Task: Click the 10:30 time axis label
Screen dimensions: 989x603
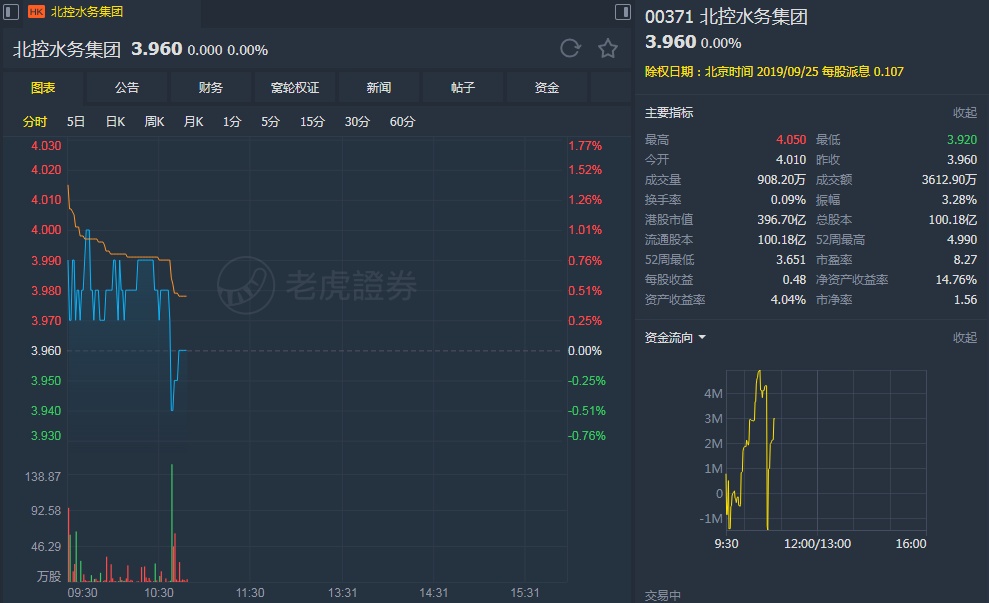Action: 159,593
